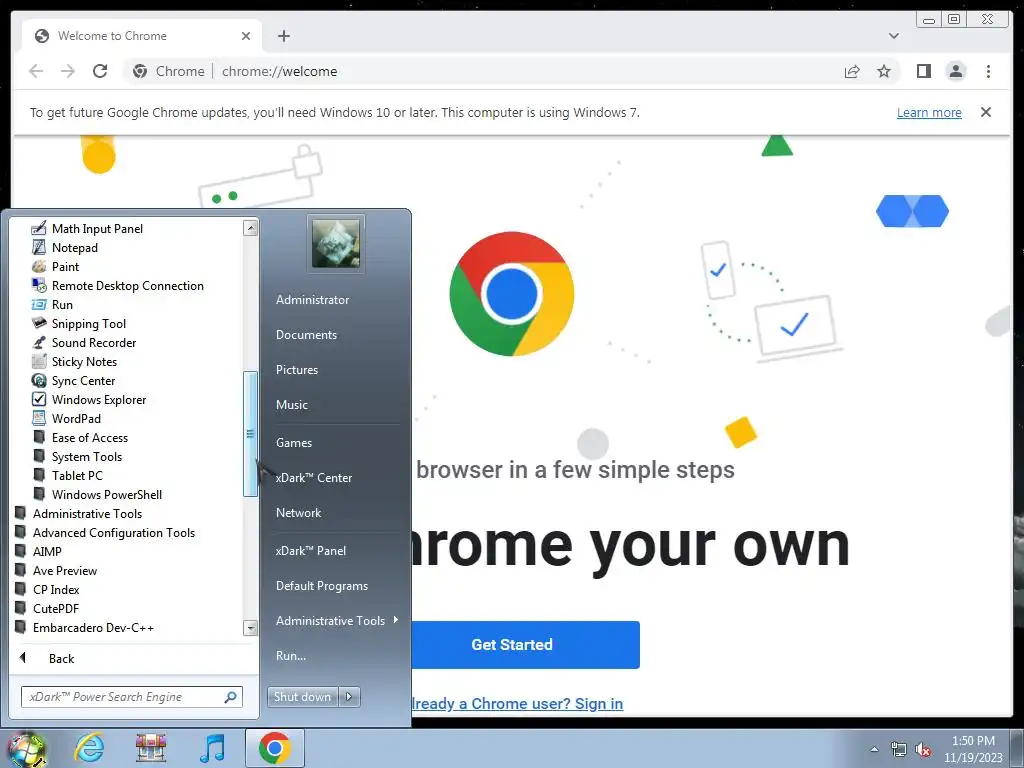
Task: Launch Paint from the Start menu
Action: [65, 266]
